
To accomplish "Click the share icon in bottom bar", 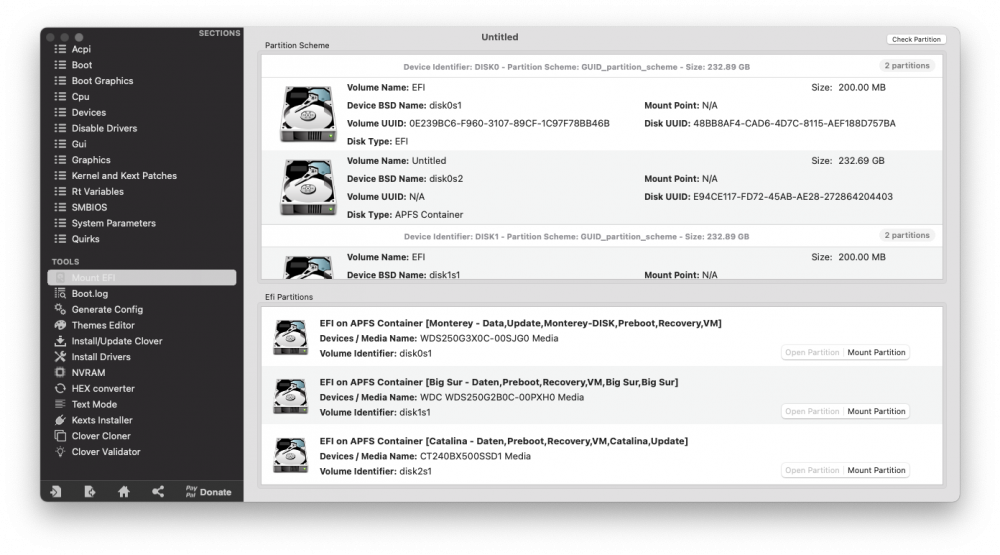I will click(158, 491).
